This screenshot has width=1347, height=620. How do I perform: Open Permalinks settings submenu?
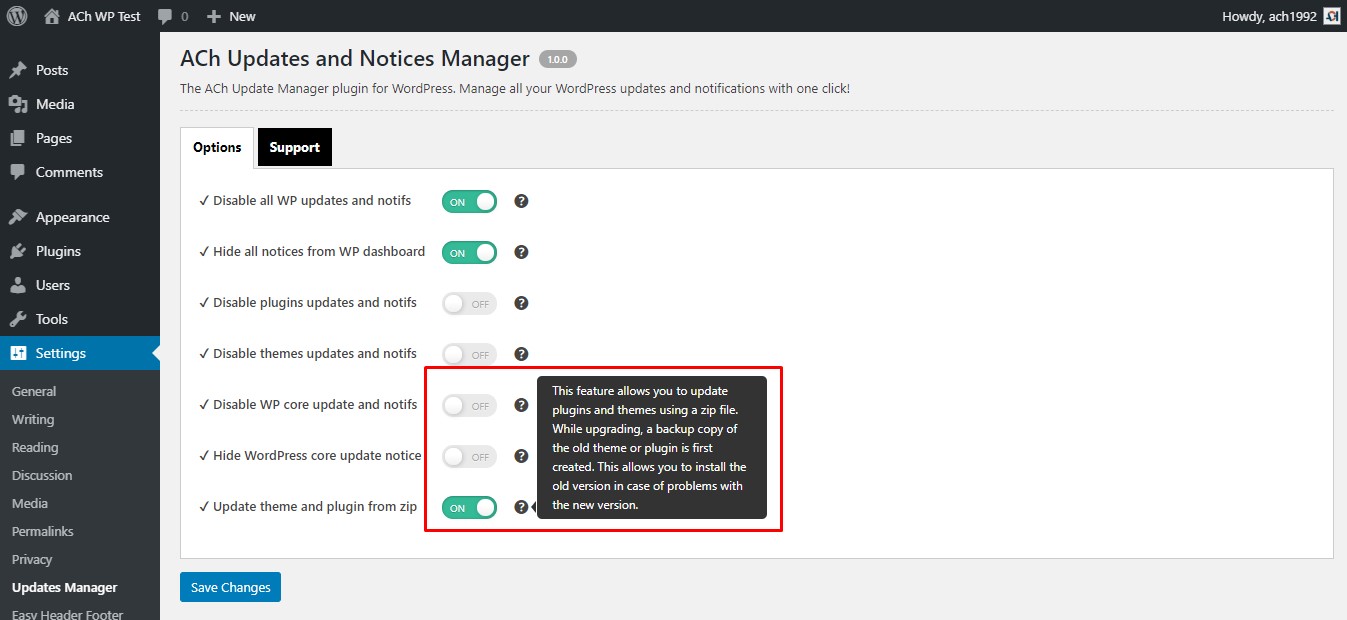(x=43, y=532)
